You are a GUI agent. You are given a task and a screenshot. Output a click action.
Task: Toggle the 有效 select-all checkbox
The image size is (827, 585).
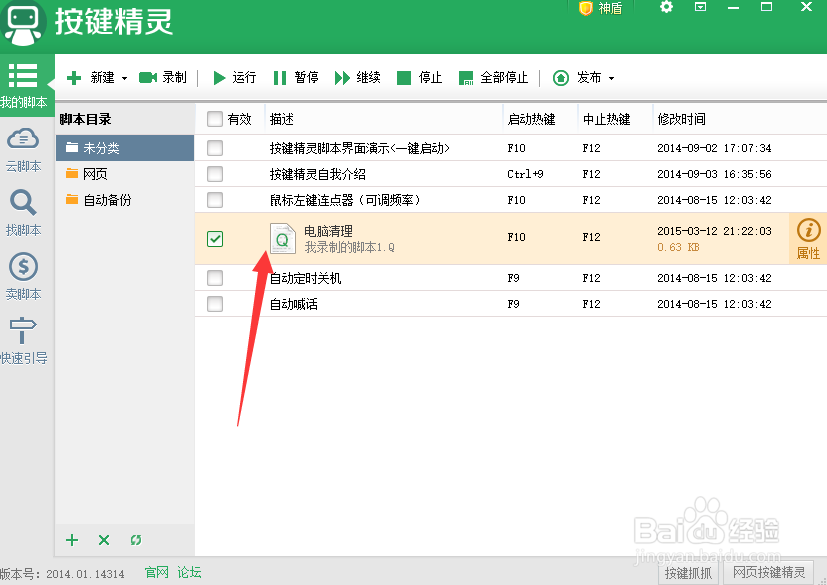click(x=215, y=119)
